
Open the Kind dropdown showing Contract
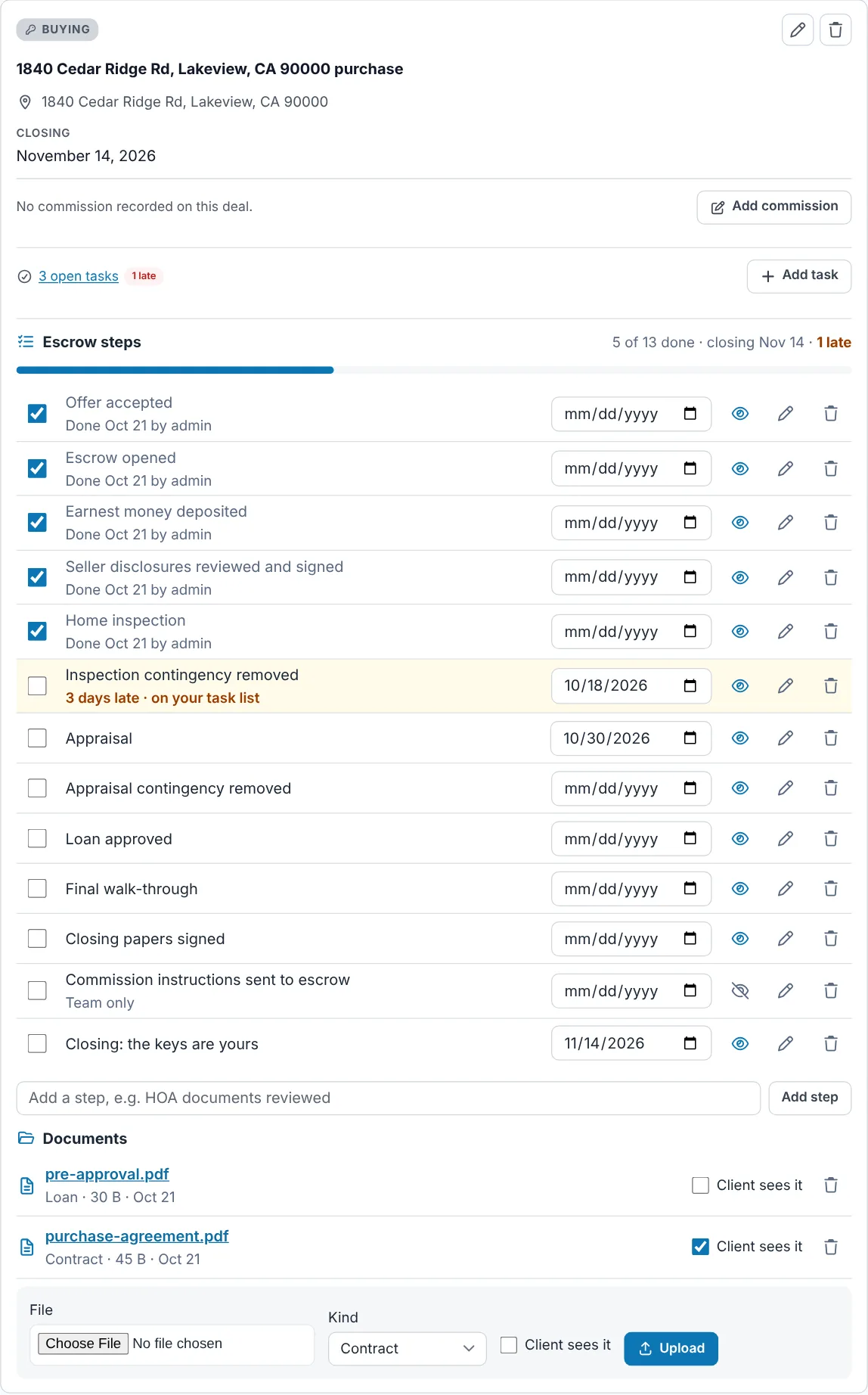click(407, 1349)
